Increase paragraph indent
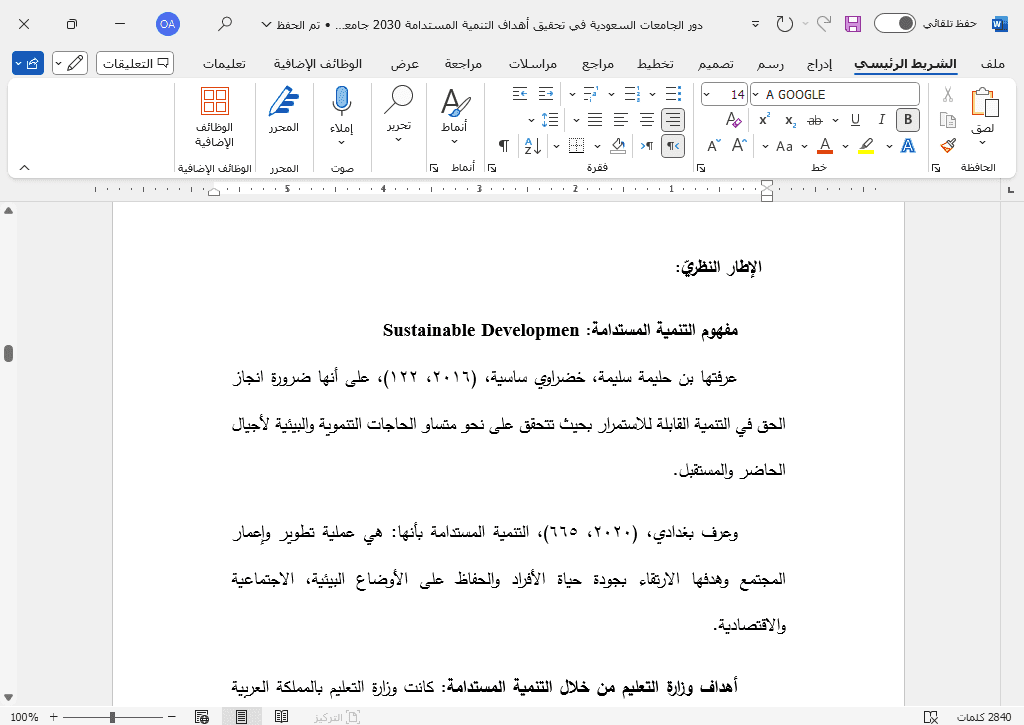This screenshot has width=1024, height=725. (x=520, y=94)
